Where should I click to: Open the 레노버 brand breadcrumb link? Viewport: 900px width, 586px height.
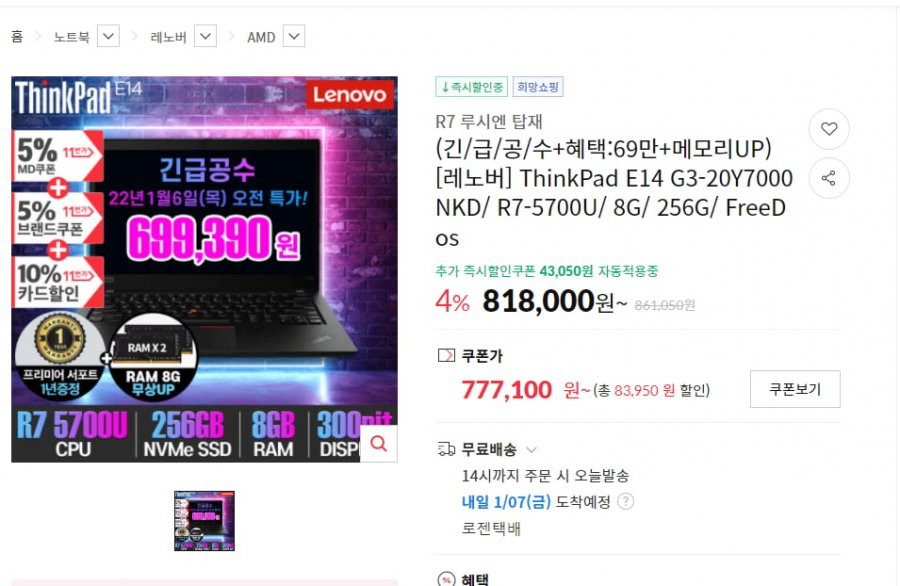click(168, 37)
